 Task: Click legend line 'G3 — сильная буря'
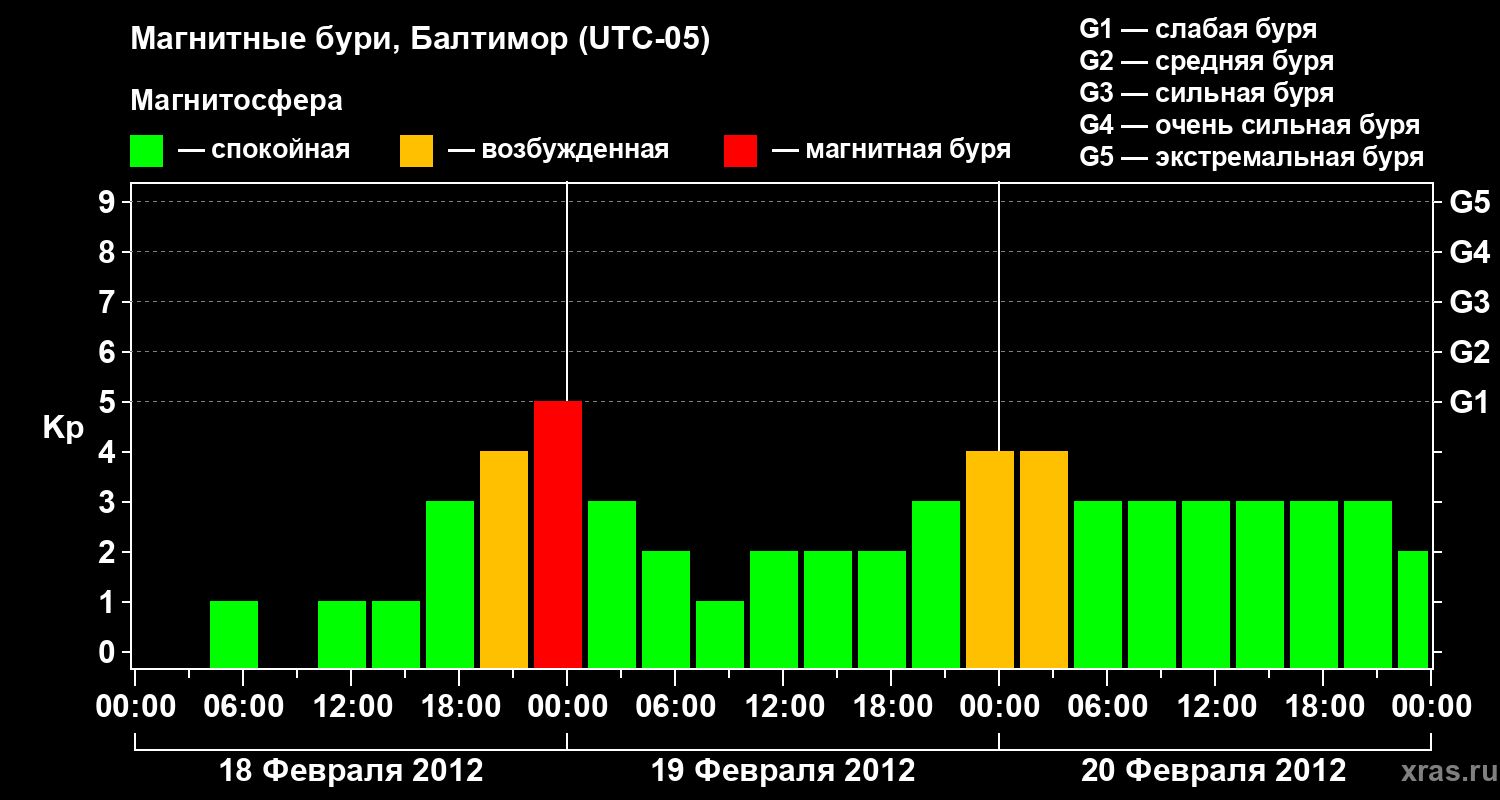1206,93
